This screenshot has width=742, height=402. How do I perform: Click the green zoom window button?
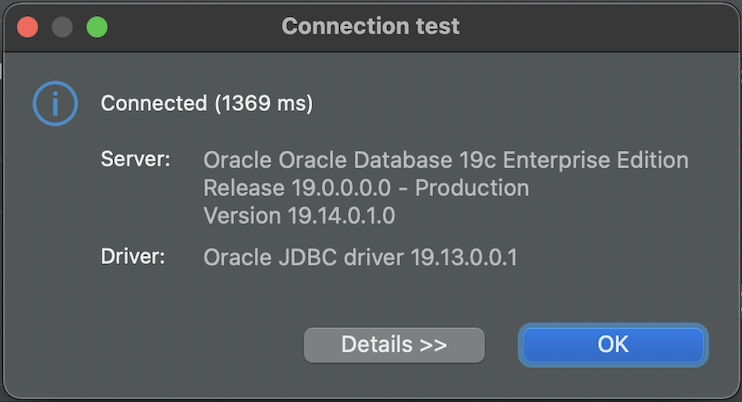click(97, 27)
